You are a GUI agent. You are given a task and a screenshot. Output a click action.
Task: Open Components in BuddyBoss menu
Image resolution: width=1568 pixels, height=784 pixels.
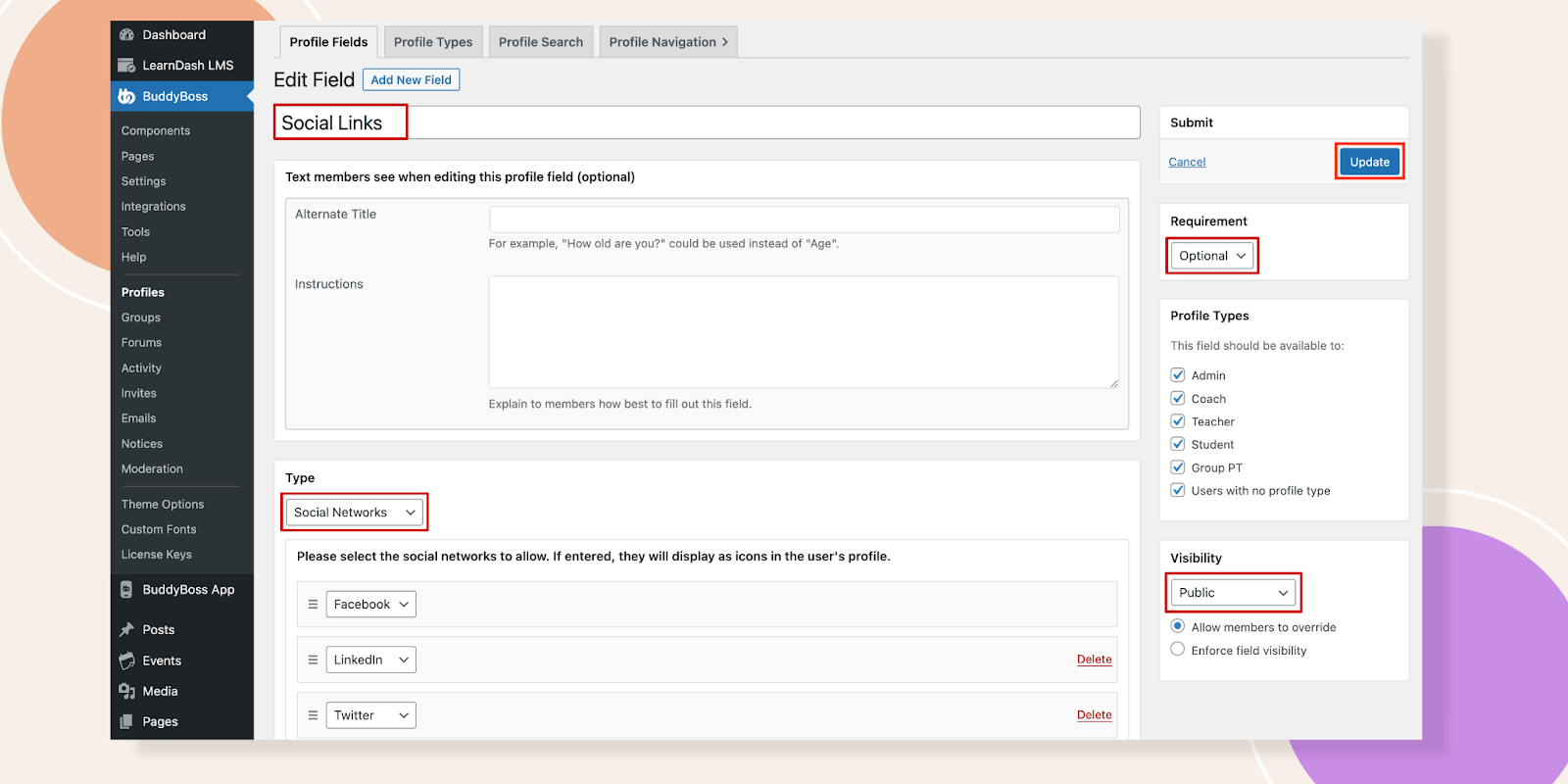click(156, 130)
